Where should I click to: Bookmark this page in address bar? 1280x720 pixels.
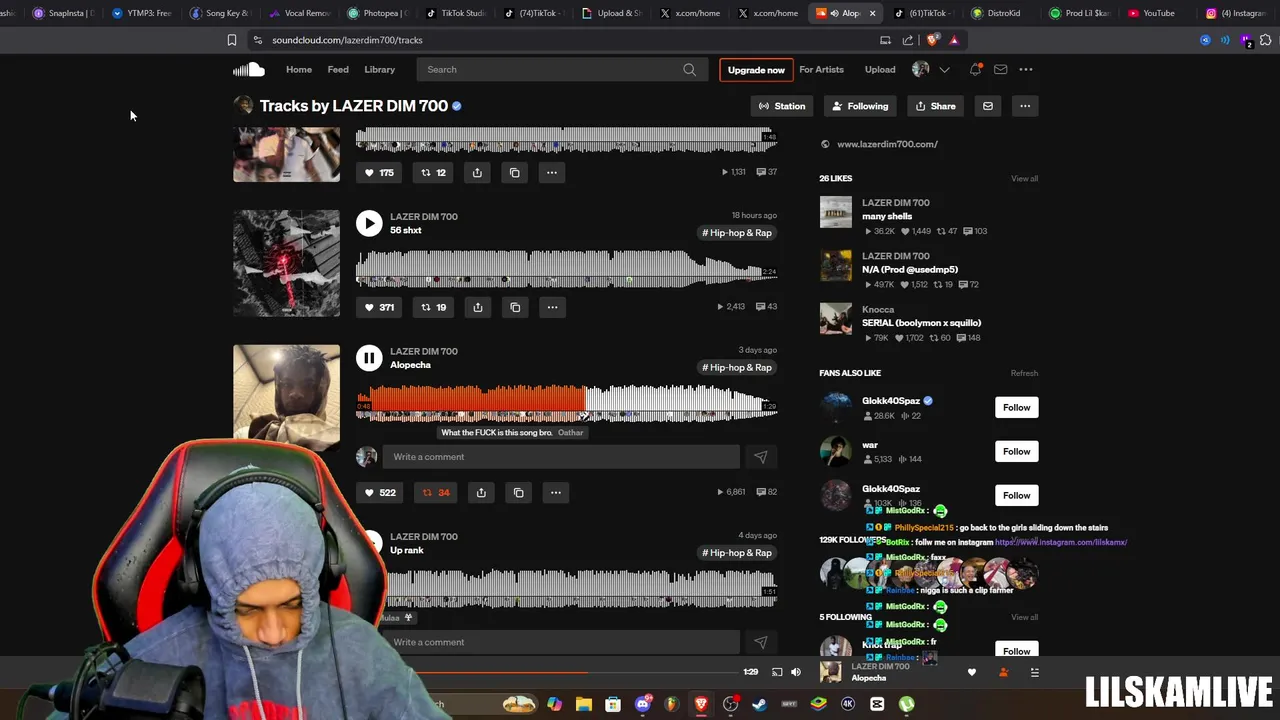(231, 40)
